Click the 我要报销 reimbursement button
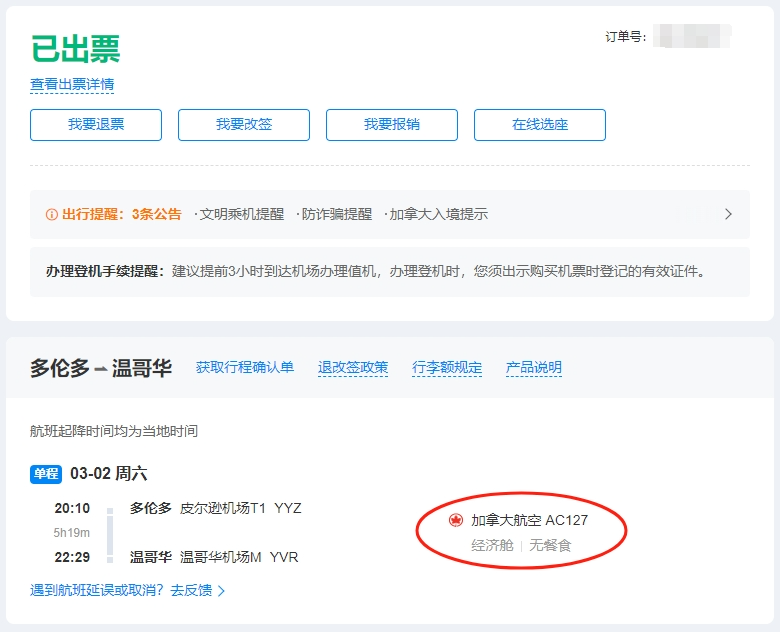780x632 pixels. tap(392, 125)
